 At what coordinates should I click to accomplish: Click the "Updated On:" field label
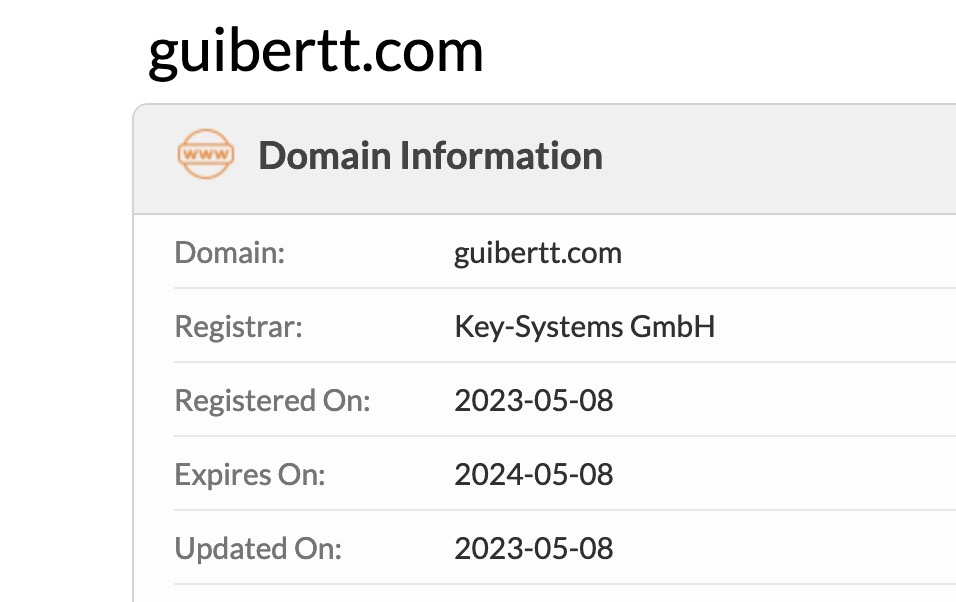coord(258,548)
